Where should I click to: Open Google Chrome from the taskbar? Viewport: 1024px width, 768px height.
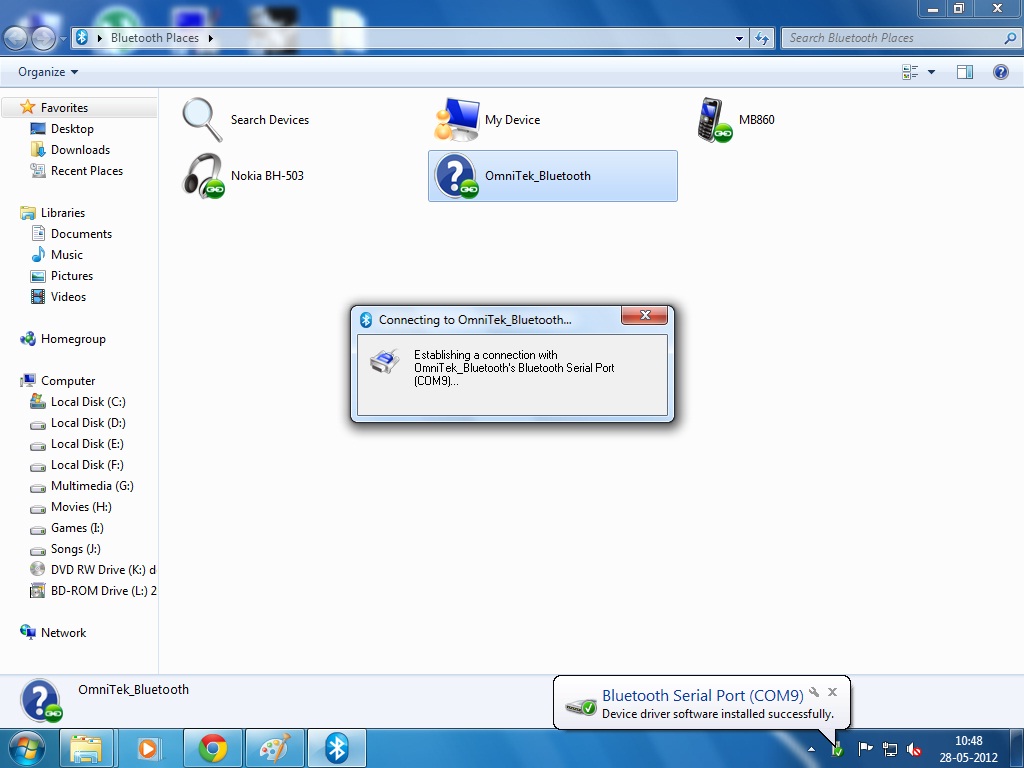pos(212,748)
